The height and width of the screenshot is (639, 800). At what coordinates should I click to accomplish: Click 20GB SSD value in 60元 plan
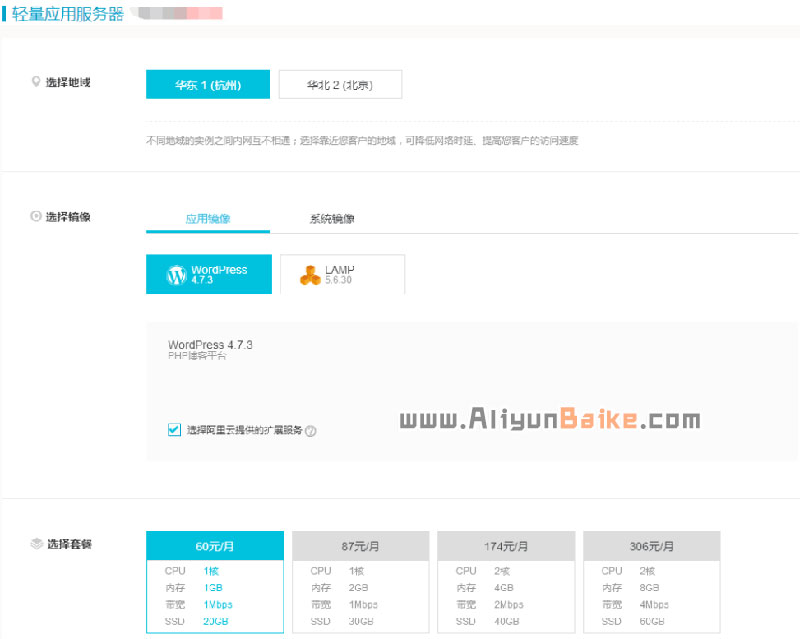[216, 622]
